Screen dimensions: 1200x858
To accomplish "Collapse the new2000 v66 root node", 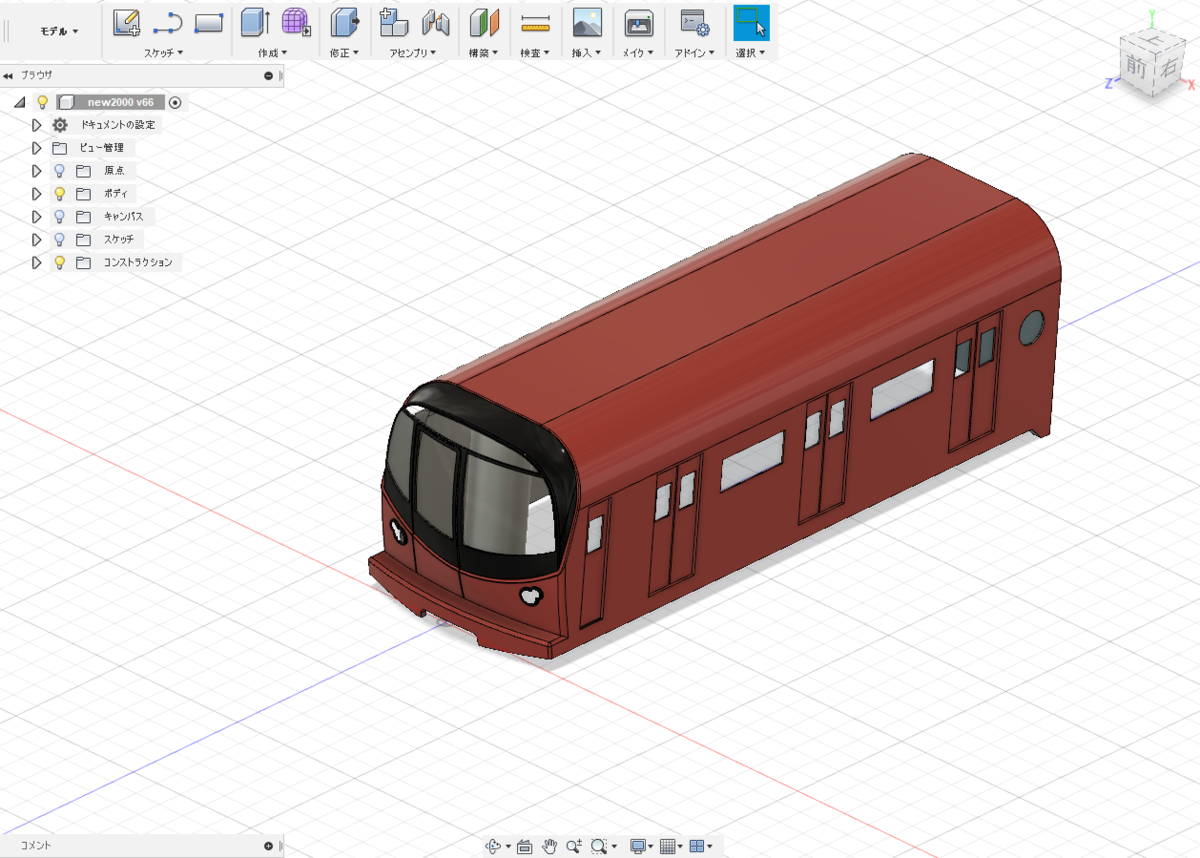I will (x=20, y=102).
